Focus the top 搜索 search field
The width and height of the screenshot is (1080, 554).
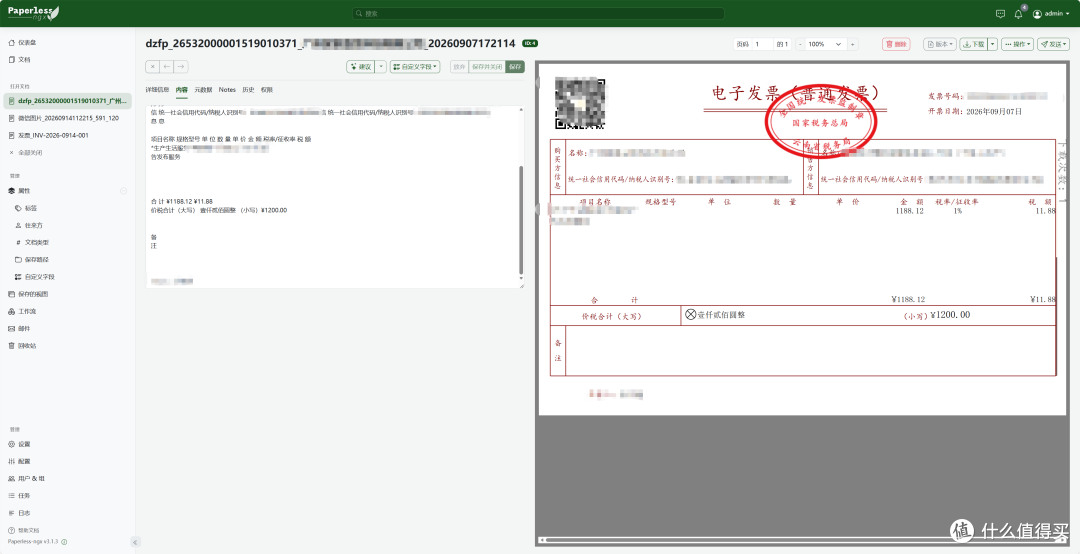(539, 14)
